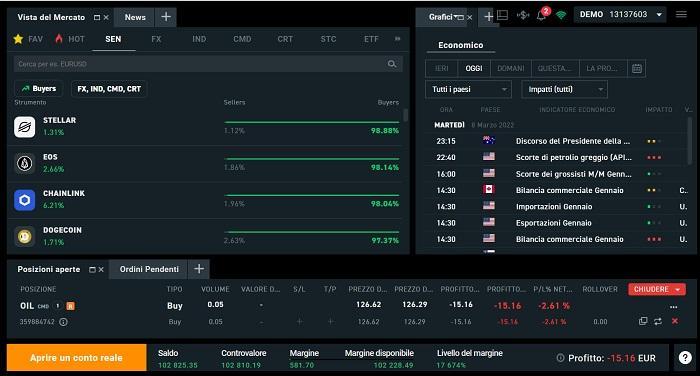700x376 pixels.
Task: Click the Stellar sentiment bar
Action: tap(312, 122)
